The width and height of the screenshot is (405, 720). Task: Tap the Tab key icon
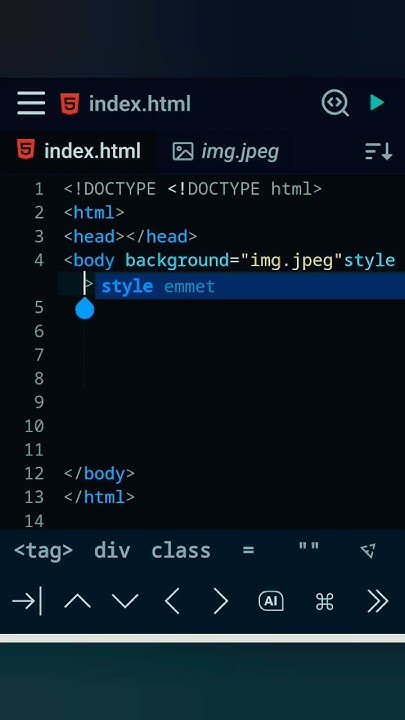click(x=27, y=601)
